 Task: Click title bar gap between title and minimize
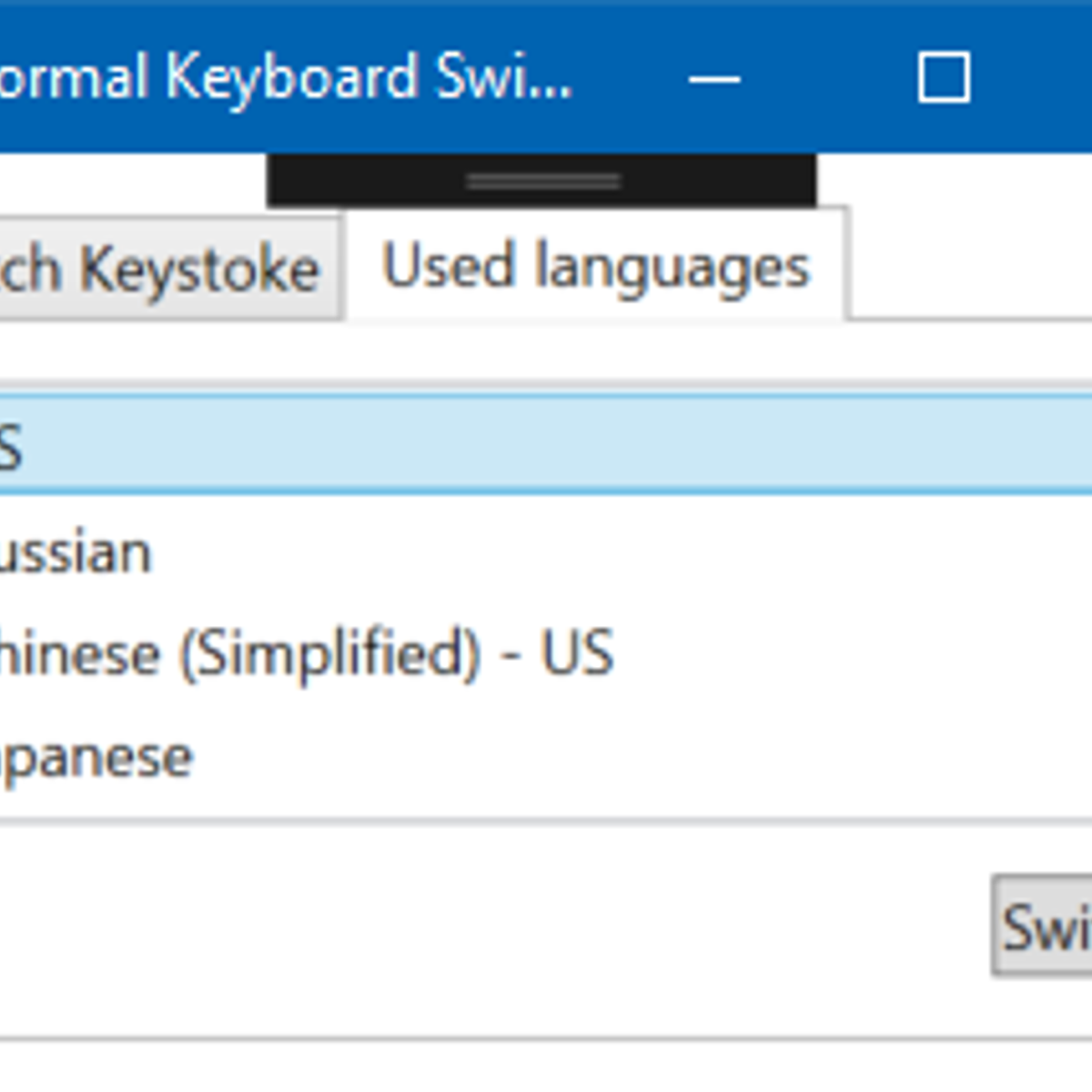click(628, 77)
